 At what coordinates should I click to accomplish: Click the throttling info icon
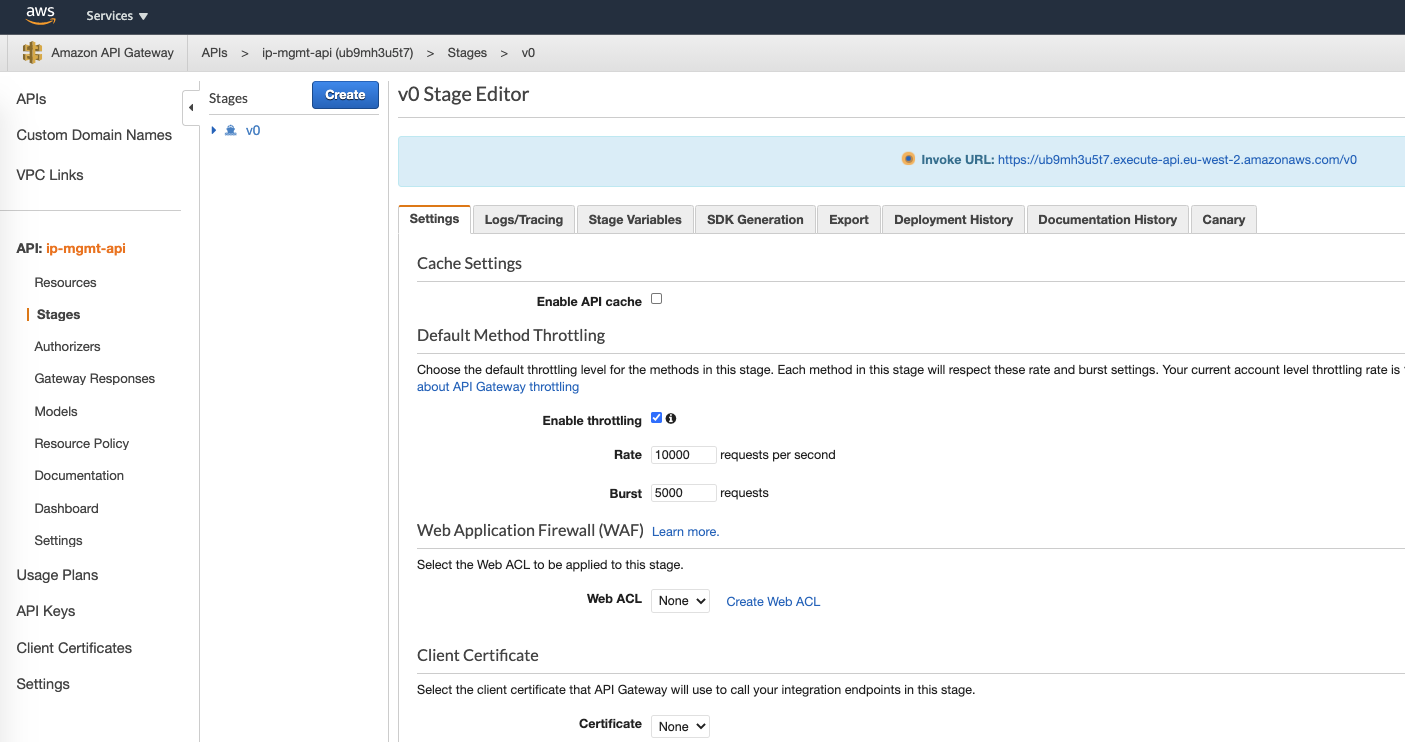coord(671,419)
